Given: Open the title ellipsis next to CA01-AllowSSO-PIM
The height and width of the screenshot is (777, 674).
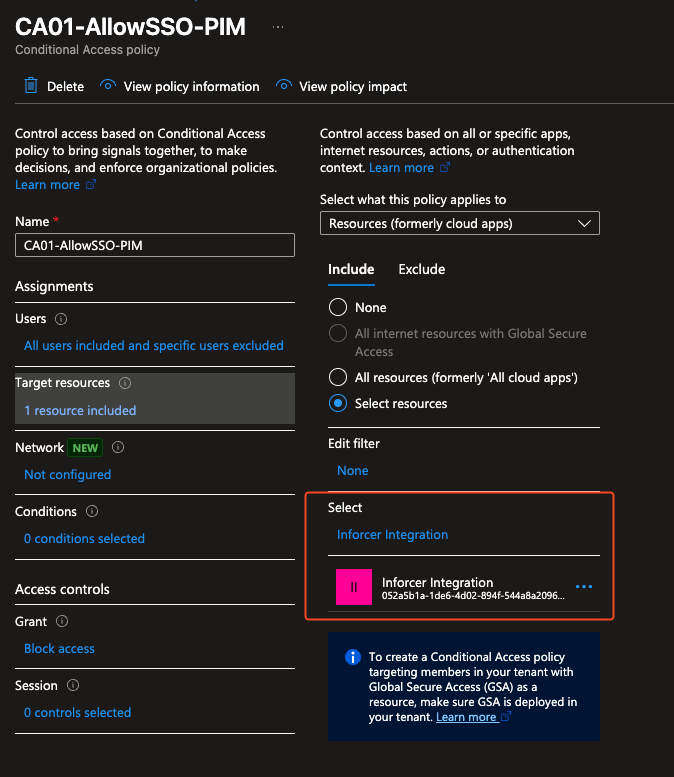Looking at the screenshot, I should coord(278,26).
